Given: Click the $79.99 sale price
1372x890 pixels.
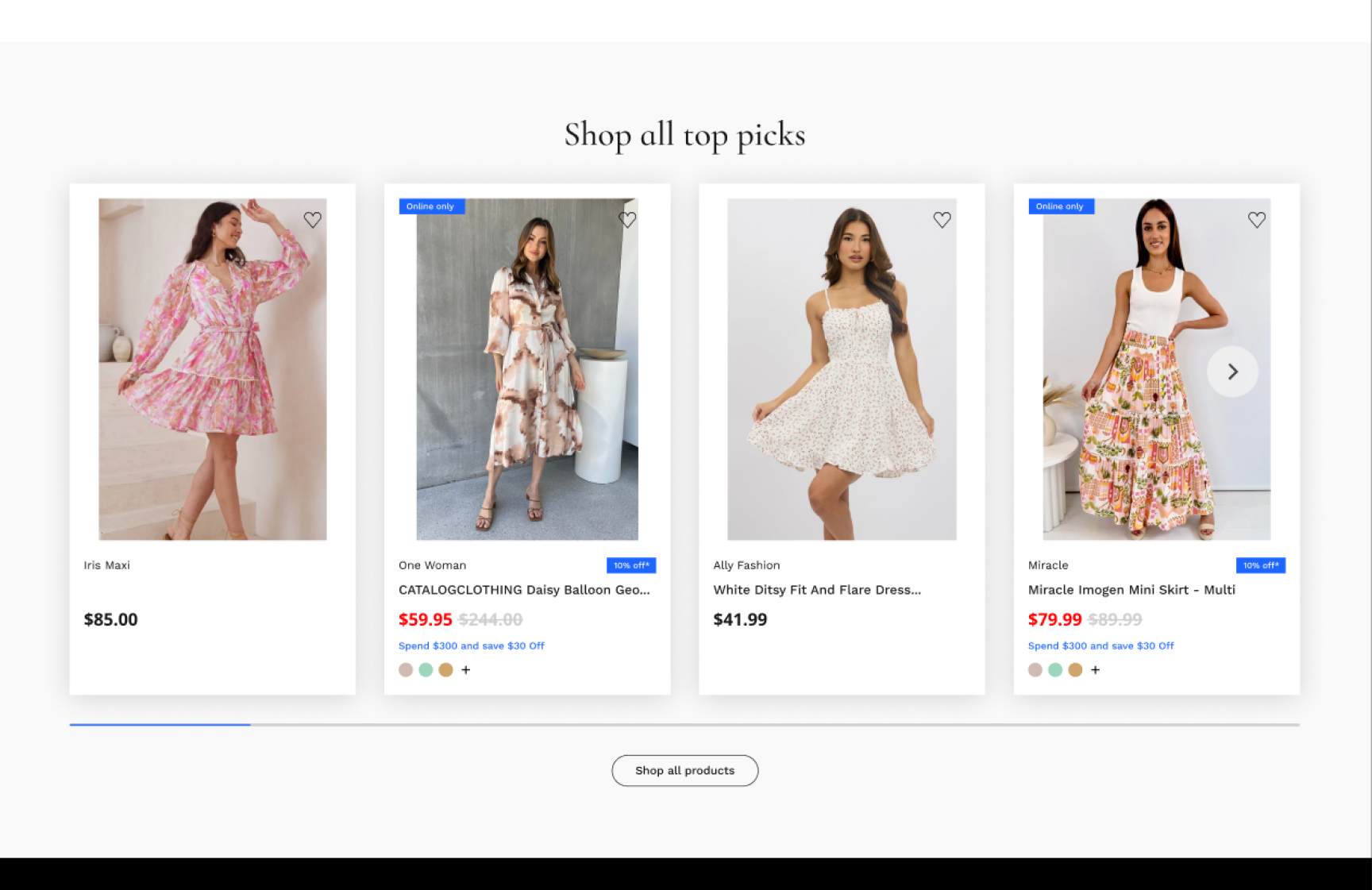Looking at the screenshot, I should click(1055, 620).
